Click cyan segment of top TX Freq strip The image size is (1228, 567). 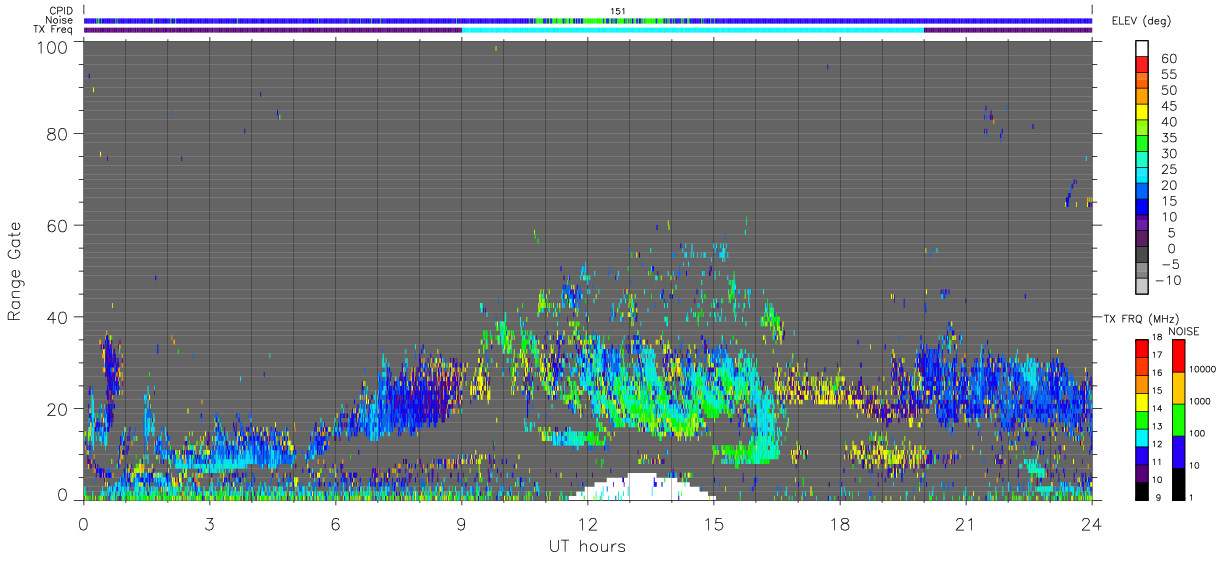pos(692,30)
